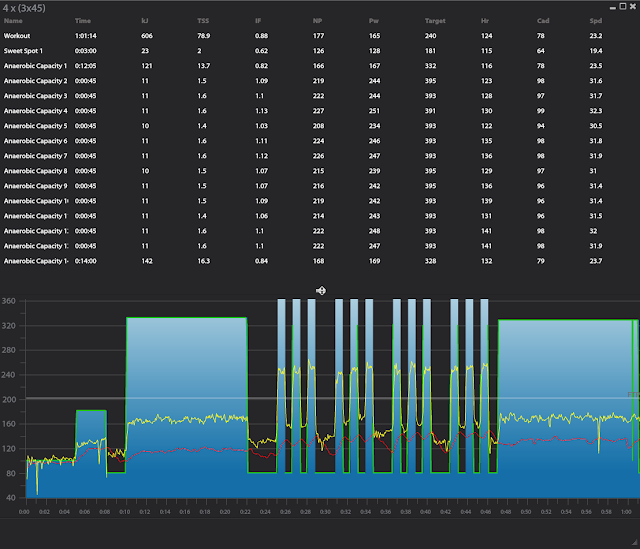Click the 0:48 mark on time axis
This screenshot has width=640, height=549.
click(x=506, y=511)
